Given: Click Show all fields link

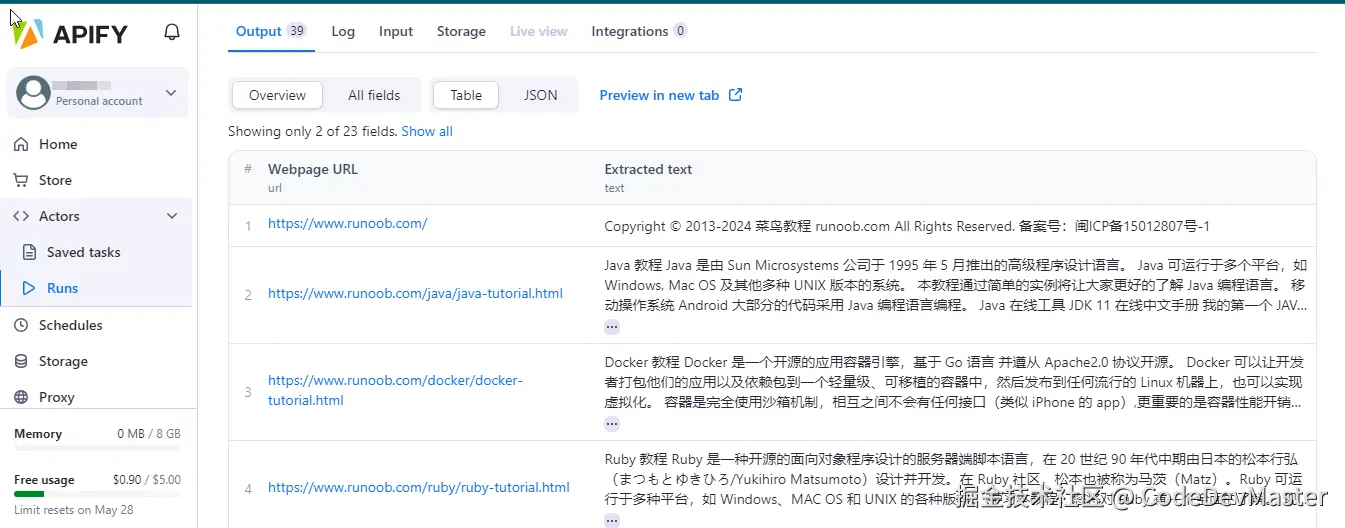Looking at the screenshot, I should pyautogui.click(x=427, y=131).
